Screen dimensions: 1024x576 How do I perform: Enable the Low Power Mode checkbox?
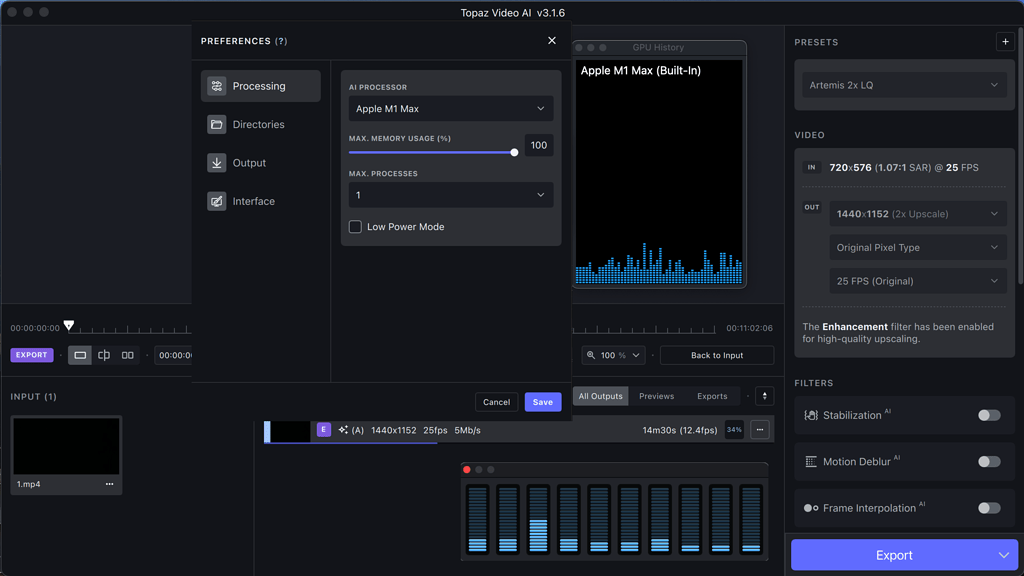pyautogui.click(x=355, y=227)
